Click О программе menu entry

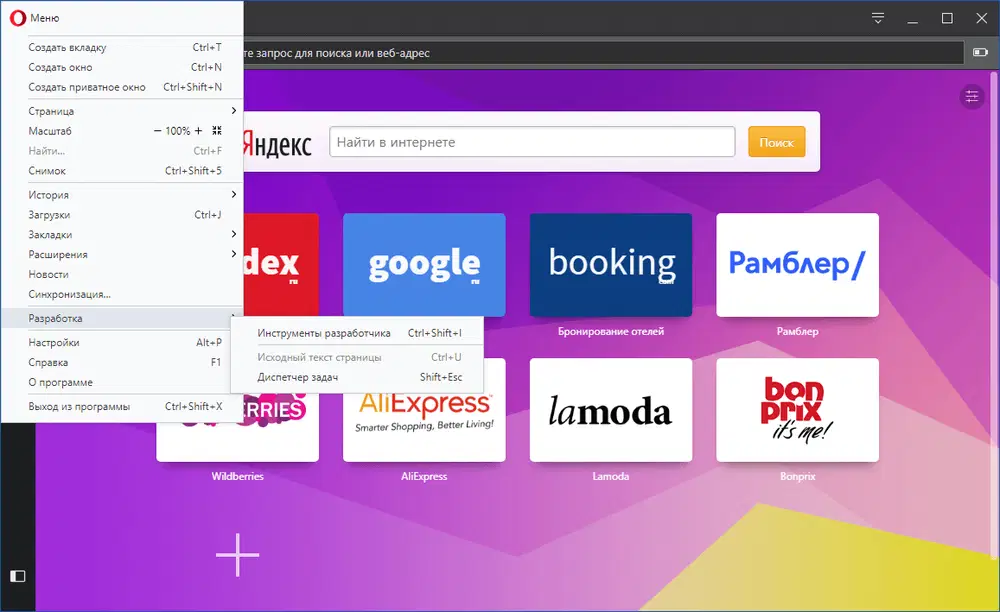pos(122,382)
